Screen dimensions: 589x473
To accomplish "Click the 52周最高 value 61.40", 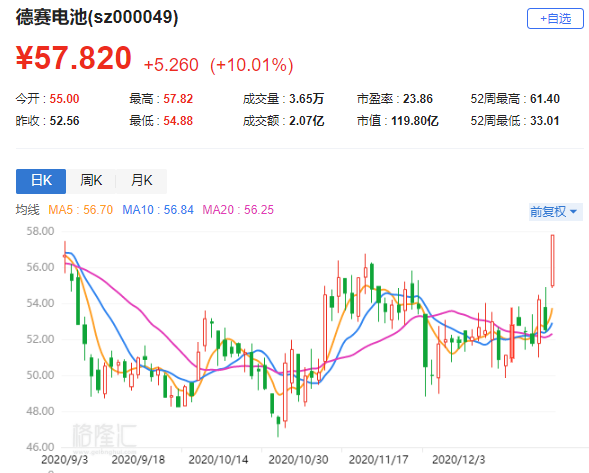I will [x=545, y=99].
